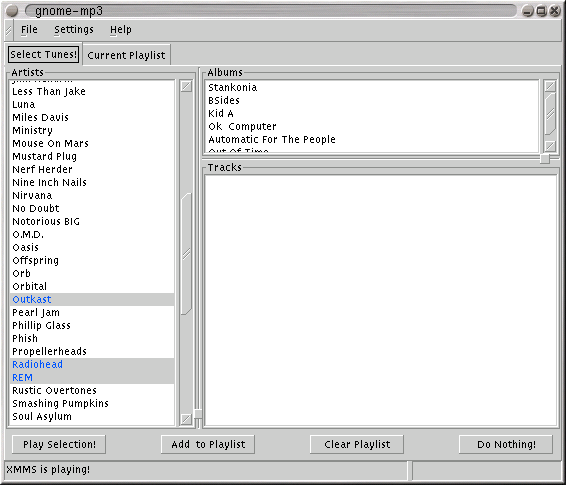Click the Do Nothing! button

506,444
